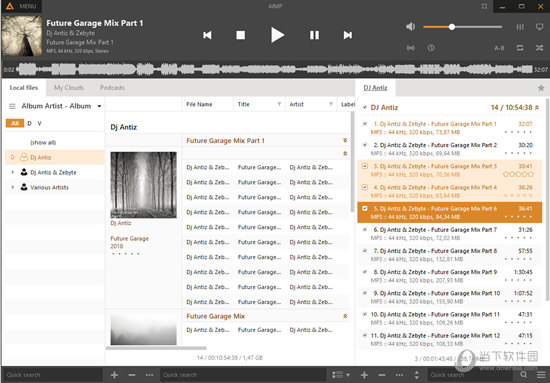Select track 11 Future Garage Mix Part 12
This screenshot has height=383, width=550.
(x=450, y=339)
